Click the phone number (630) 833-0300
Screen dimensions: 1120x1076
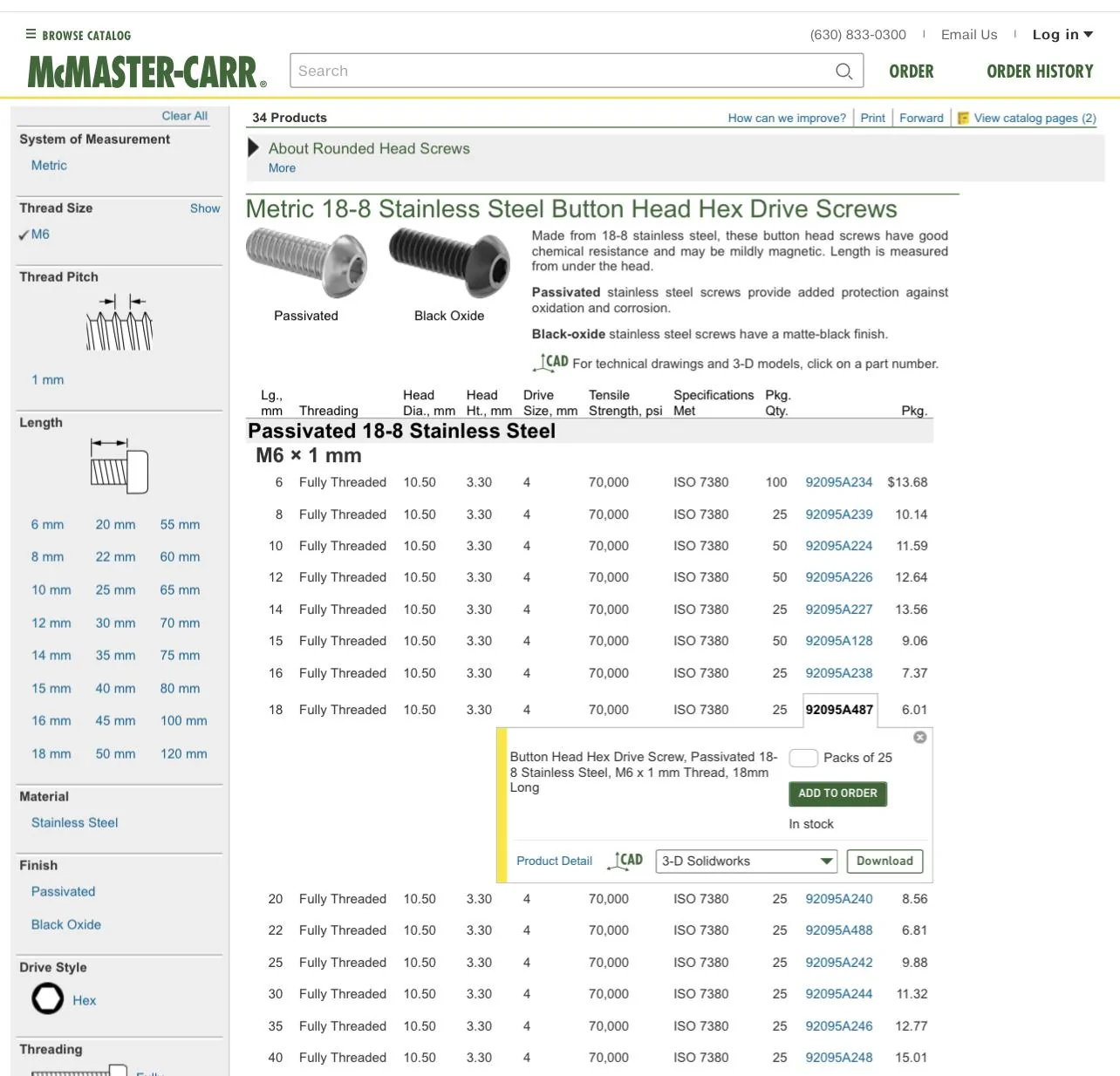click(x=858, y=35)
